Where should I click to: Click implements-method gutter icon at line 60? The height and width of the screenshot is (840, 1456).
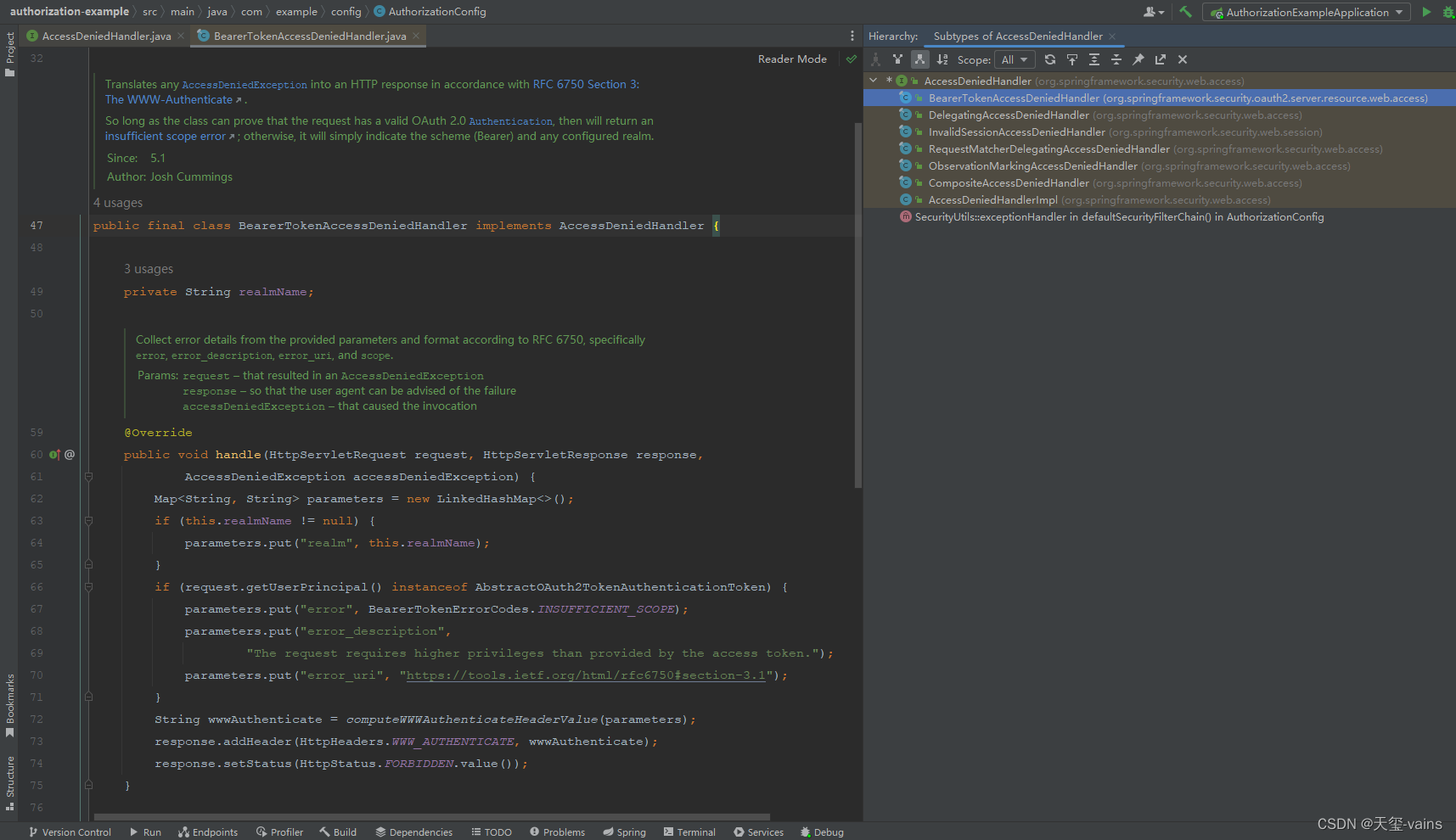pos(54,455)
